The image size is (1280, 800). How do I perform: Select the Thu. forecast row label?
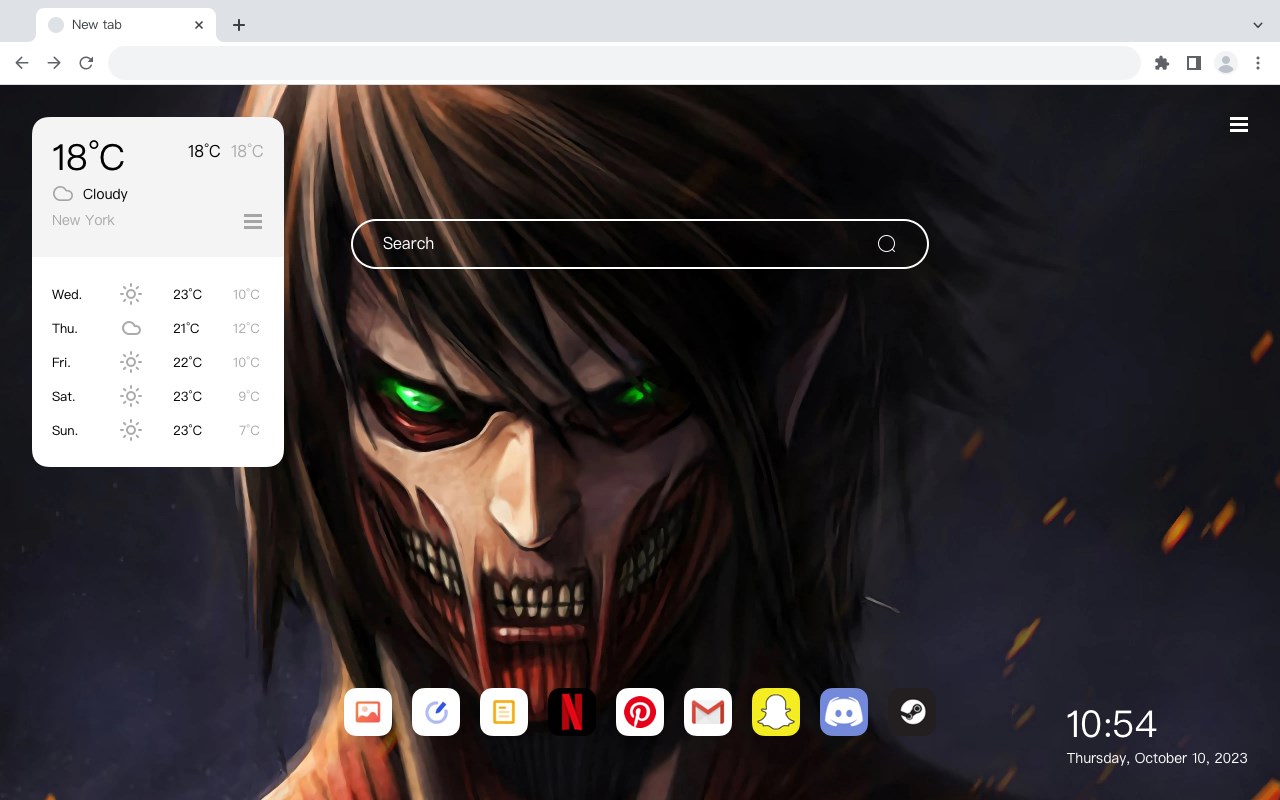(65, 328)
